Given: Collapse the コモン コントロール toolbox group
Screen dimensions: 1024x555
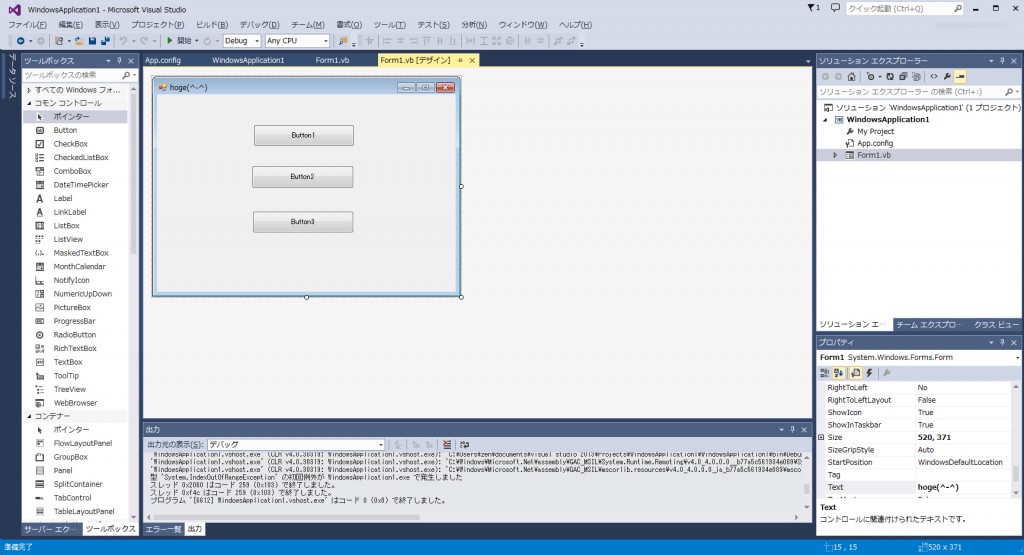Looking at the screenshot, I should click(29, 103).
